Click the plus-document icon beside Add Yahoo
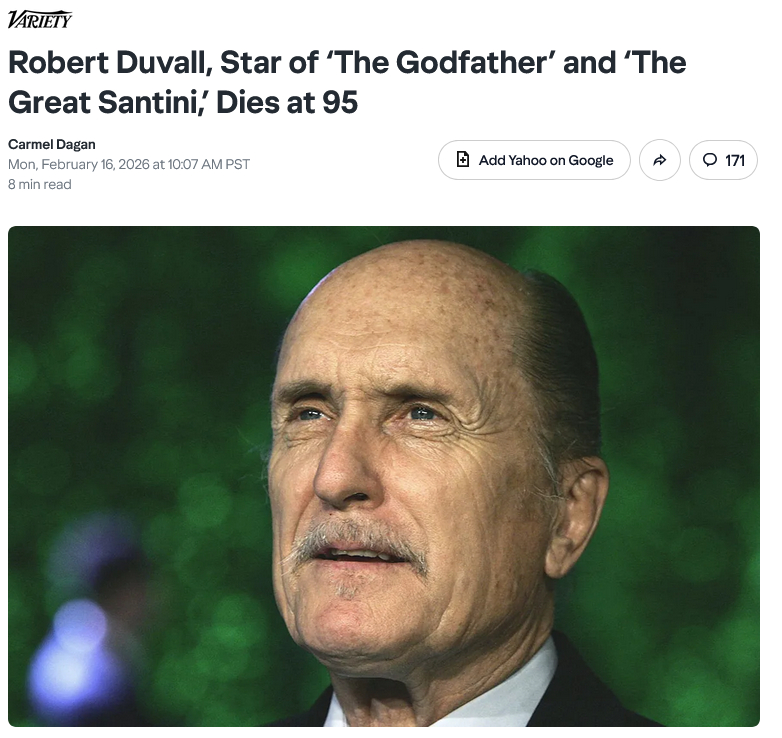 [462, 160]
